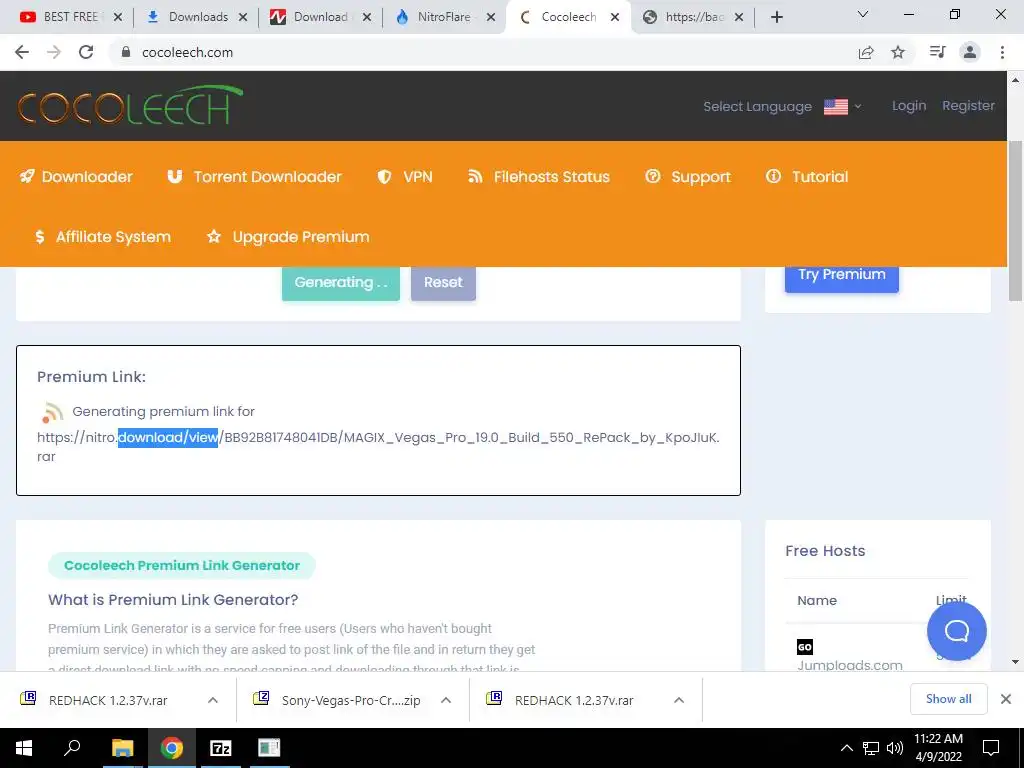Screen dimensions: 1024x768
Task: Open 7-Zip from the taskbar
Action: point(221,748)
